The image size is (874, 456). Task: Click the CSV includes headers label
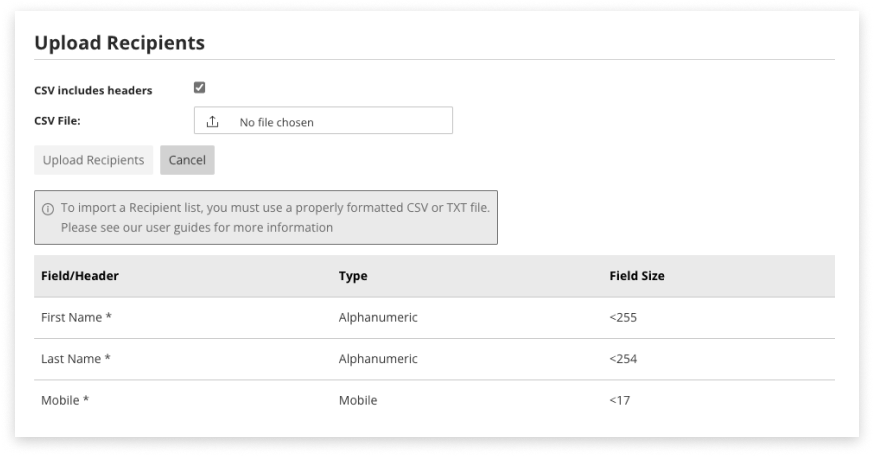(x=93, y=90)
